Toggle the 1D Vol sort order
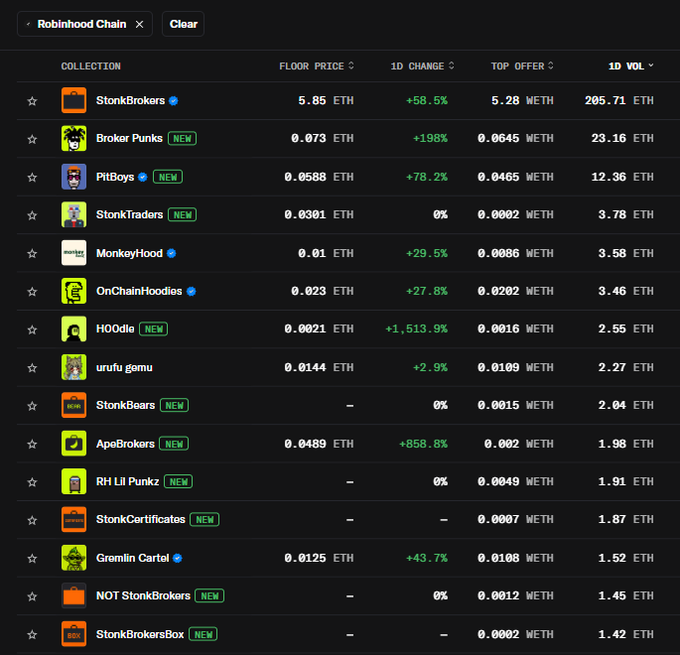 [x=631, y=66]
